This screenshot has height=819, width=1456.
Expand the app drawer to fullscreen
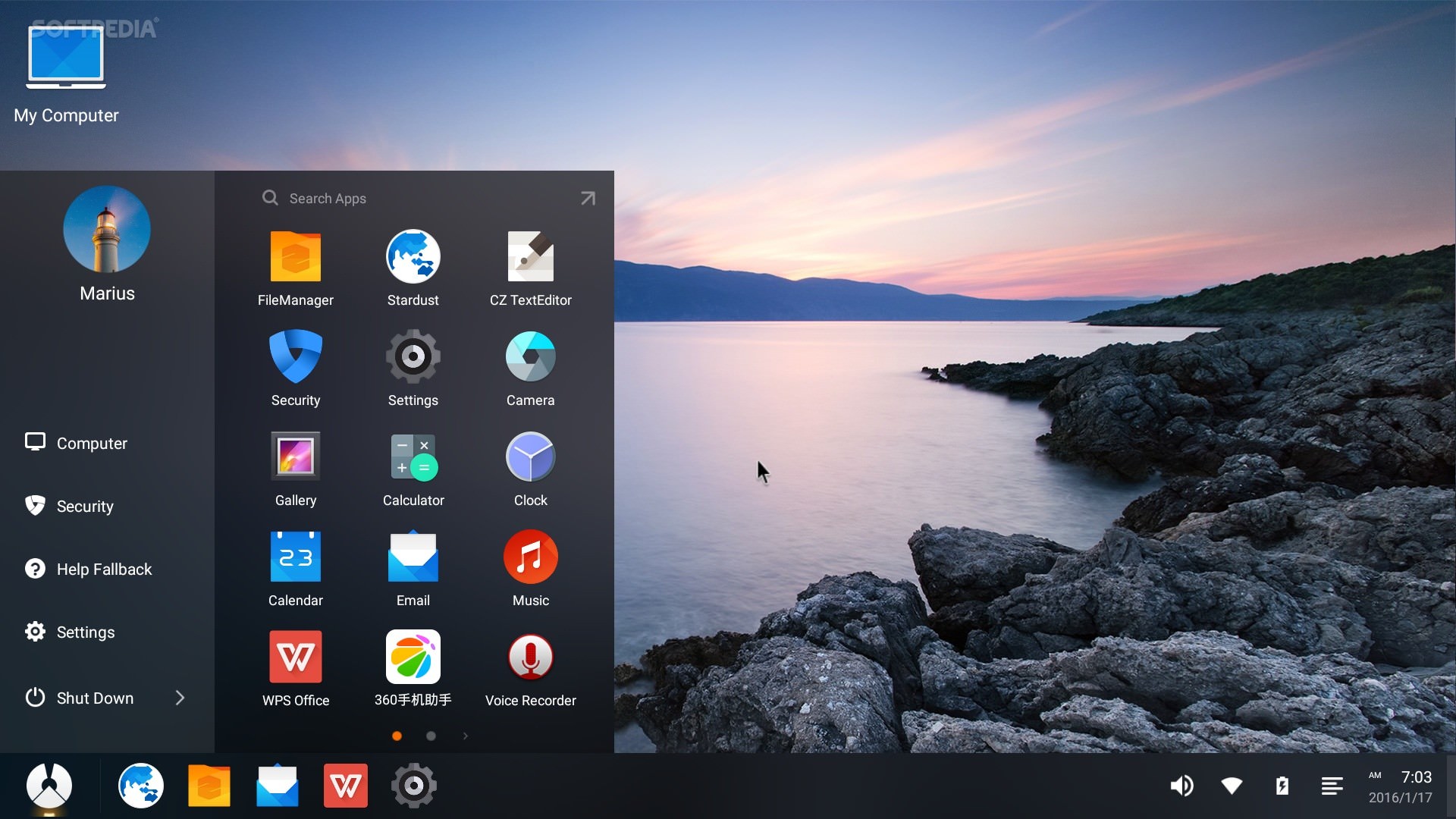(x=588, y=198)
